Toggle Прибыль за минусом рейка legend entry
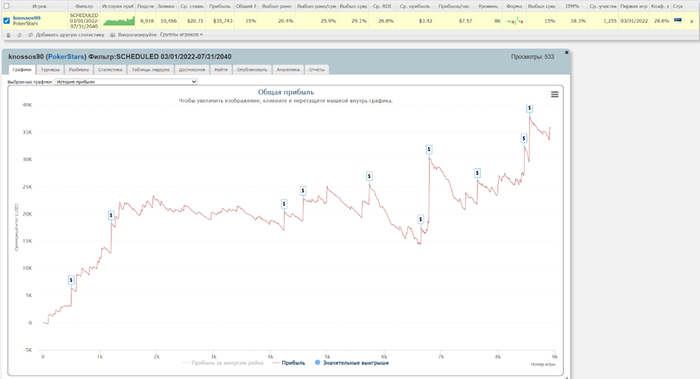Viewport: 700px width, 379px height. [223, 363]
